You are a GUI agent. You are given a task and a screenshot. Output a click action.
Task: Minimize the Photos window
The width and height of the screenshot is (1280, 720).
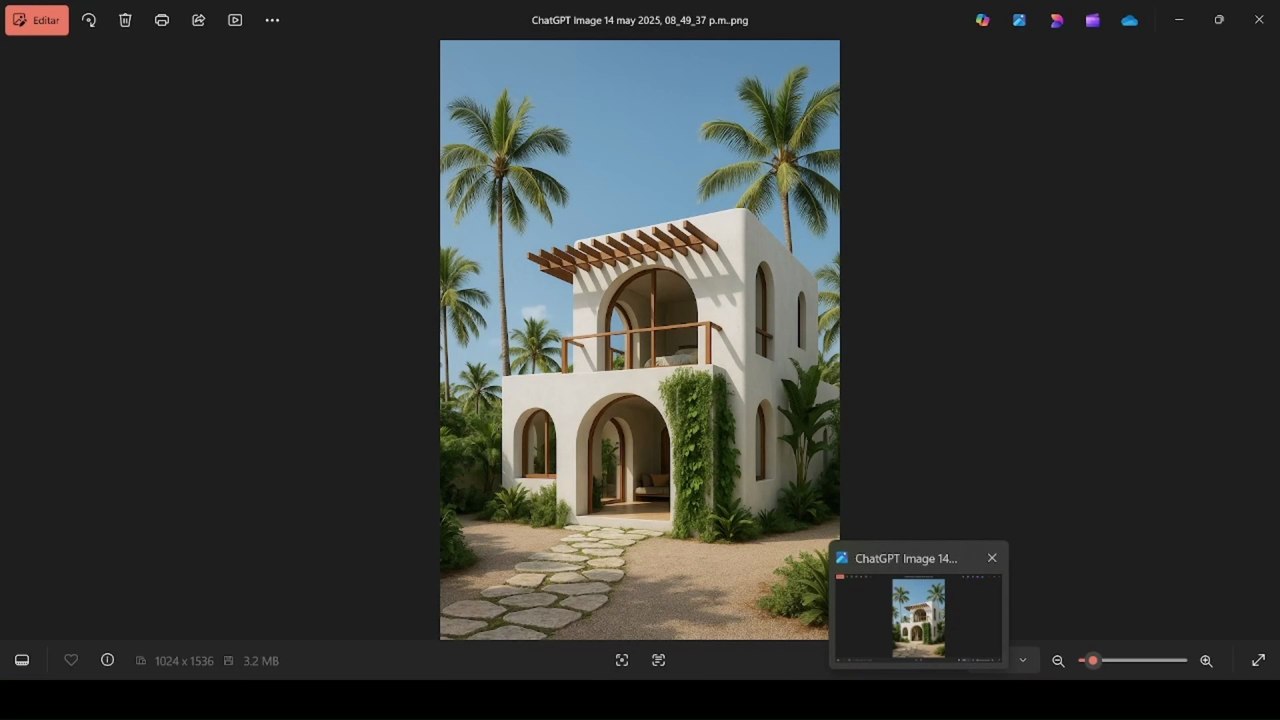pyautogui.click(x=1179, y=20)
